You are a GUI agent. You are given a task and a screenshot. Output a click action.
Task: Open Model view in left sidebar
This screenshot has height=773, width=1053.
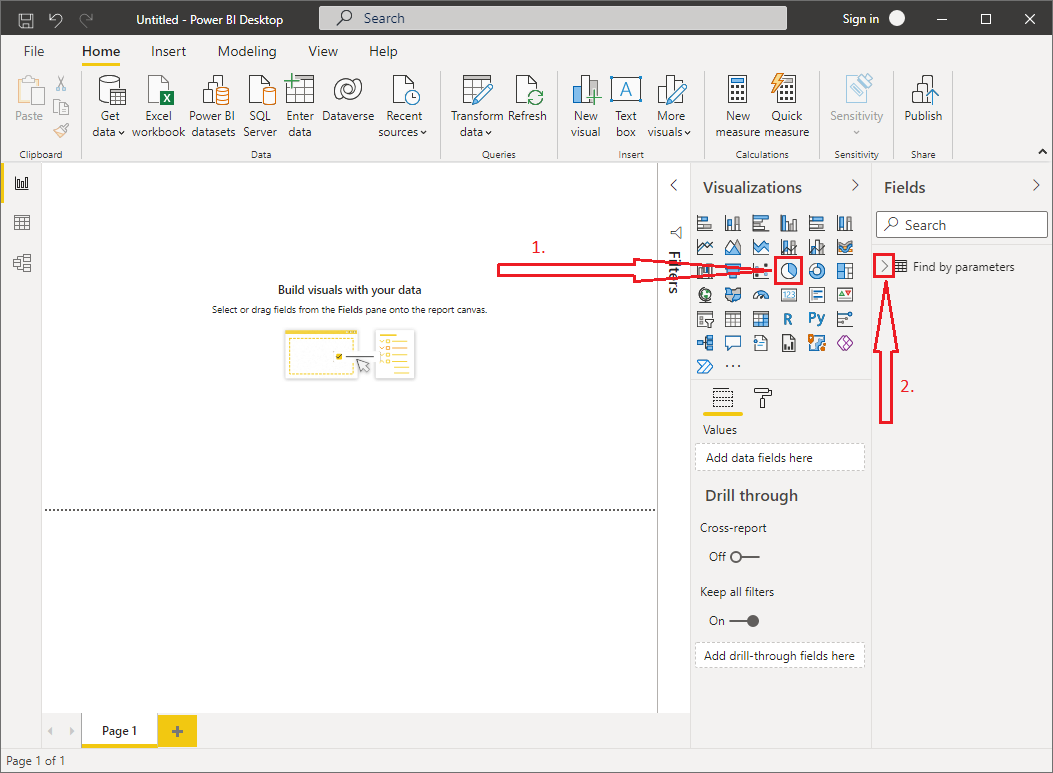[x=21, y=263]
